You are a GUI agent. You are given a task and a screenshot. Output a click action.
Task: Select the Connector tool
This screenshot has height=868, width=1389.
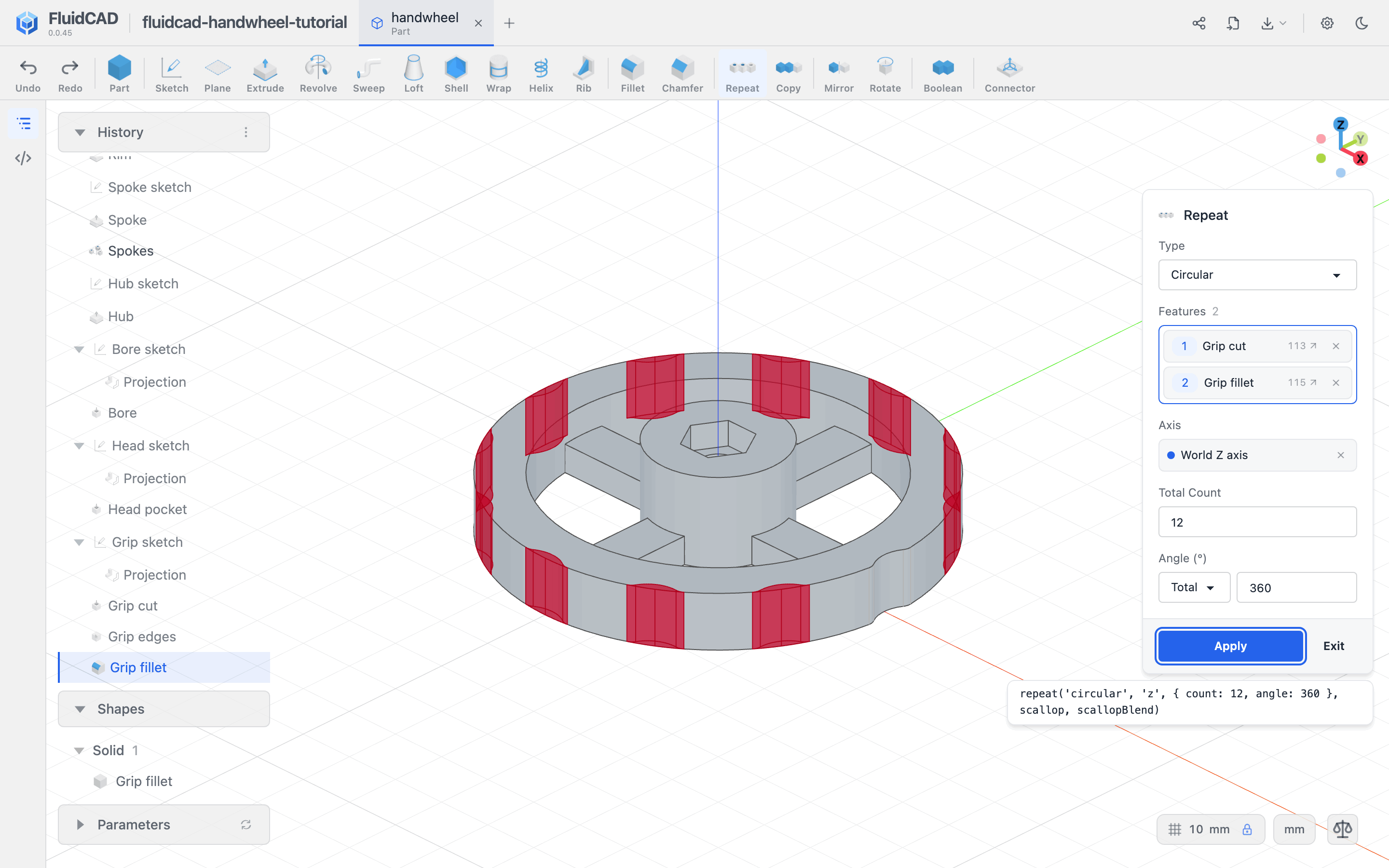(x=1009, y=74)
